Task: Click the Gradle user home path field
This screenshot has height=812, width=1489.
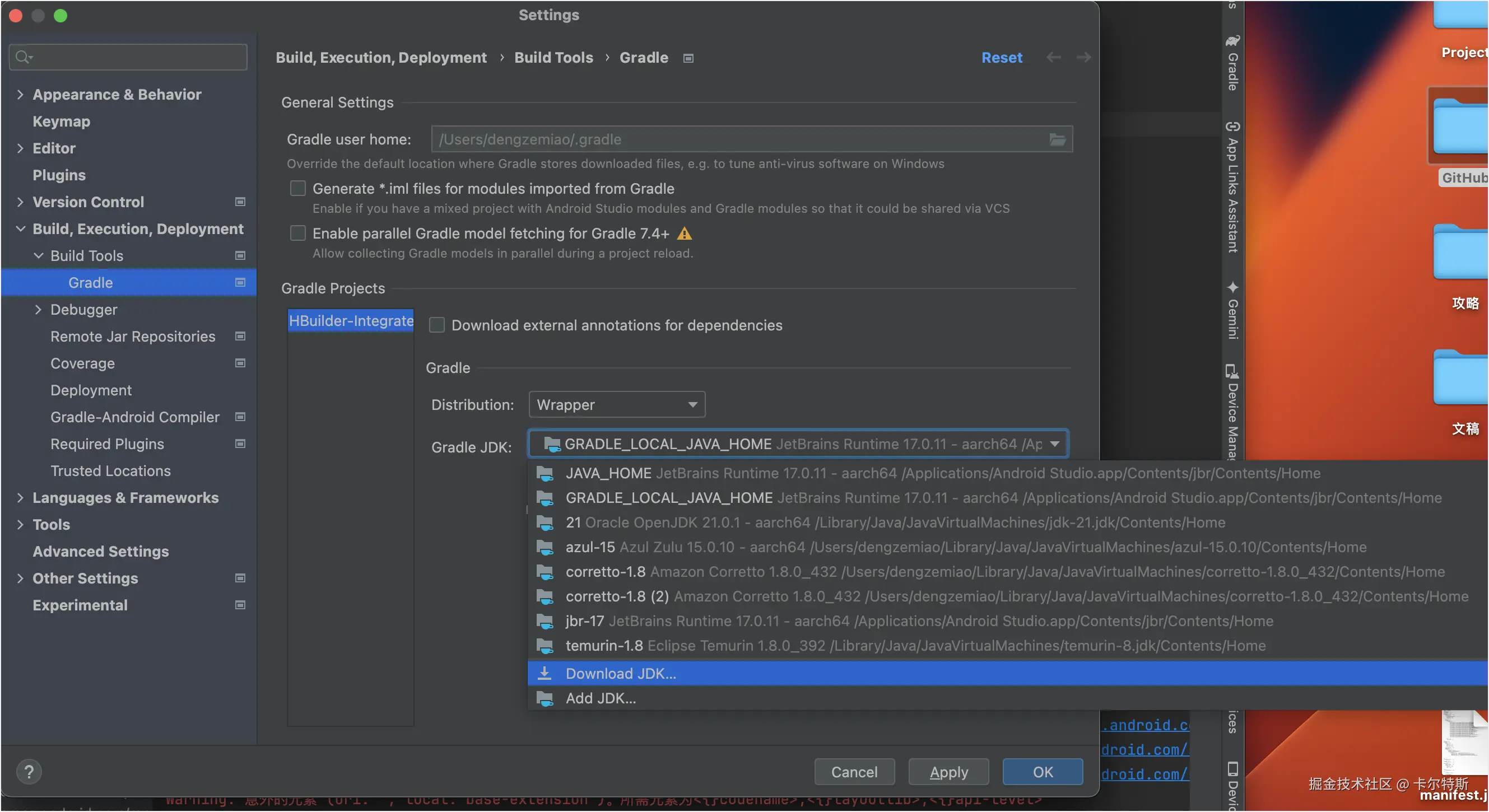Action: (751, 139)
